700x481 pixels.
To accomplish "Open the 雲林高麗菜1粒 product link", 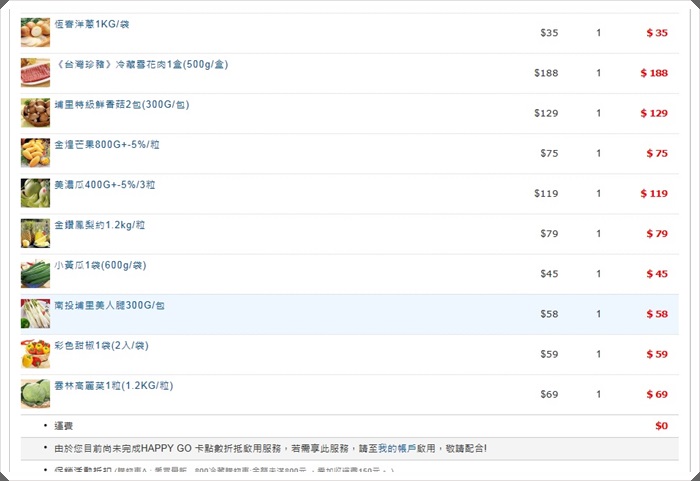I will [113, 385].
